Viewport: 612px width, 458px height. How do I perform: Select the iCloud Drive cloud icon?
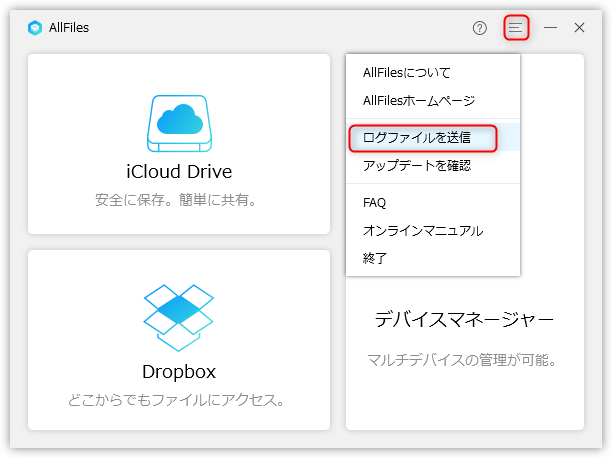(x=180, y=123)
